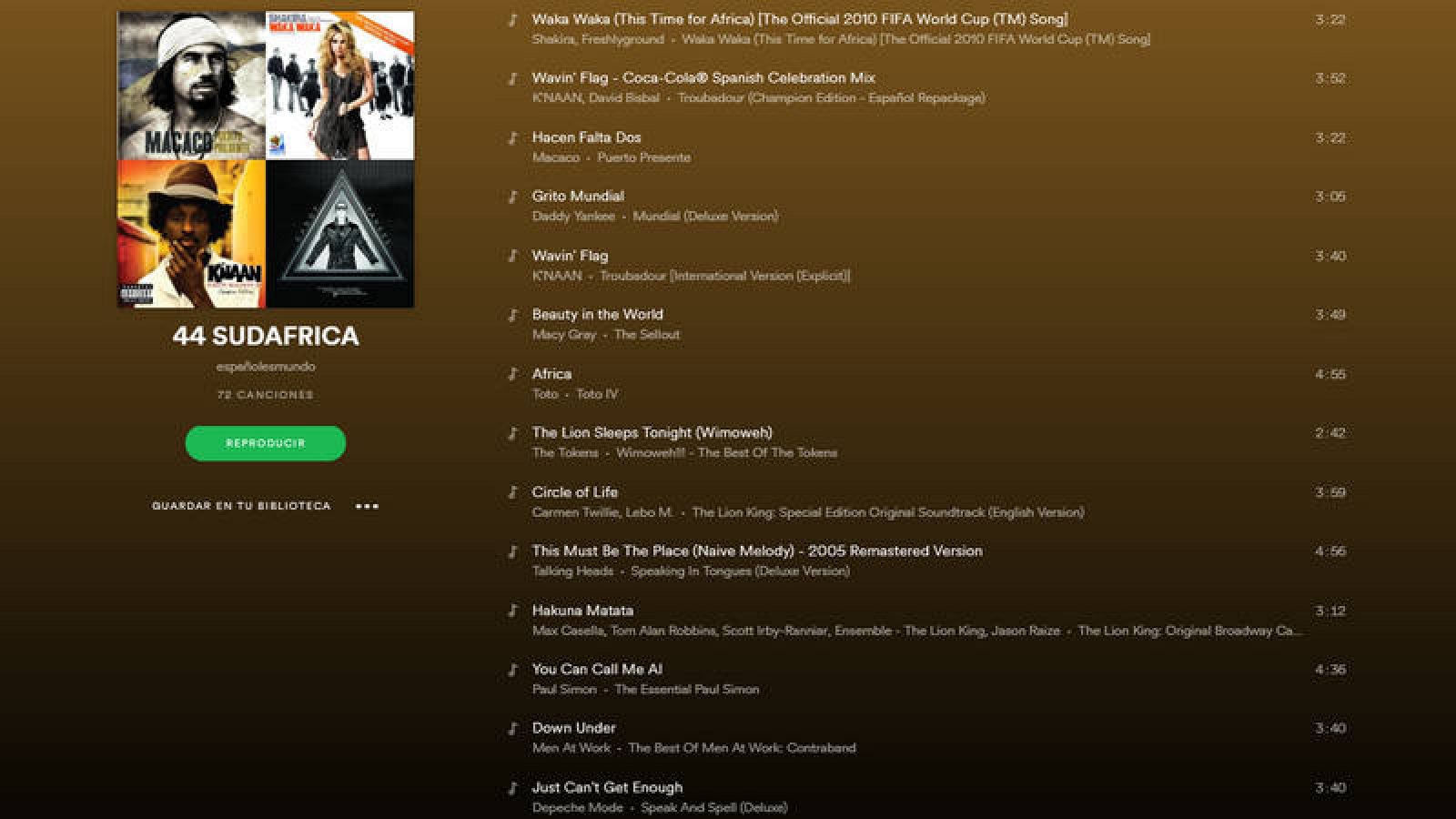
Task: Click the music note icon beside Hacen Falta Dos
Action: [512, 137]
